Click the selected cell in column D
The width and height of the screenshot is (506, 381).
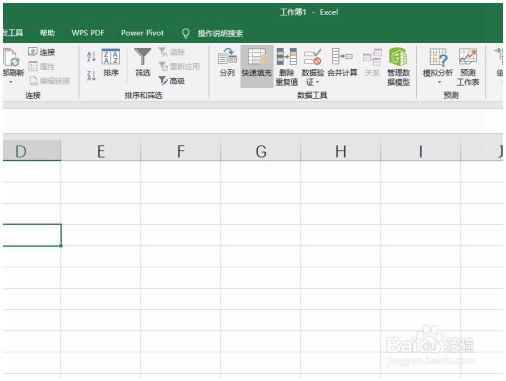[x=32, y=235]
